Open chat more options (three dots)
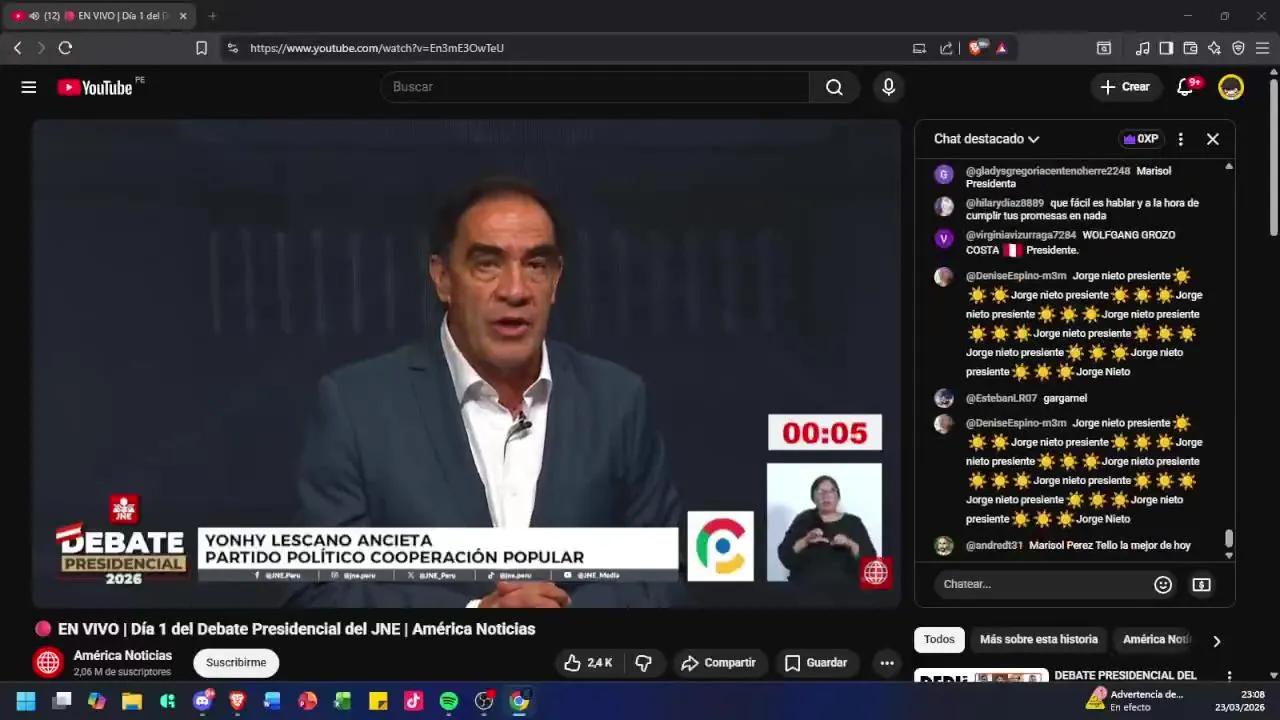Viewport: 1280px width, 720px height. pos(1180,139)
